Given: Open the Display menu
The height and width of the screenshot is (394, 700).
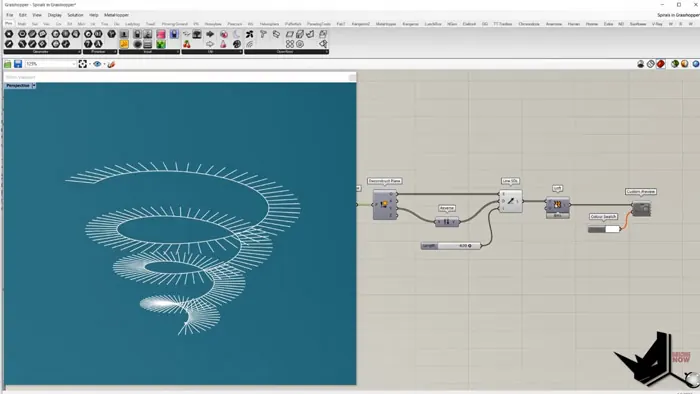Looking at the screenshot, I should tap(55, 15).
